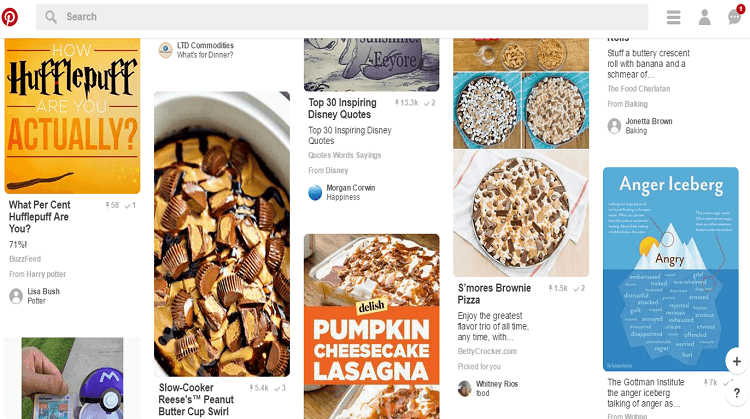Click Jonetta Brown's profile avatar
The height and width of the screenshot is (419, 750).
point(614,126)
